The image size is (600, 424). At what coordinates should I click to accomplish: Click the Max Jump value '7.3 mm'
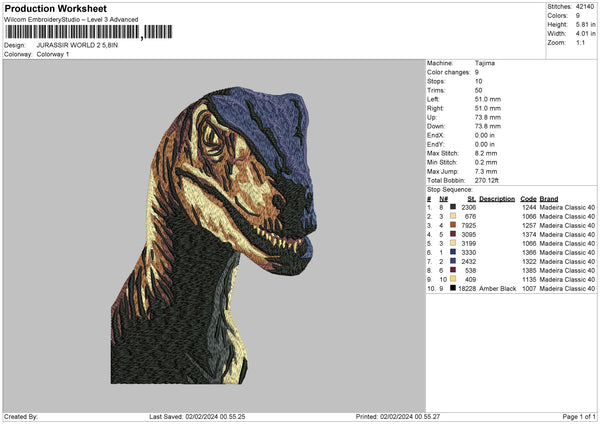click(x=486, y=171)
